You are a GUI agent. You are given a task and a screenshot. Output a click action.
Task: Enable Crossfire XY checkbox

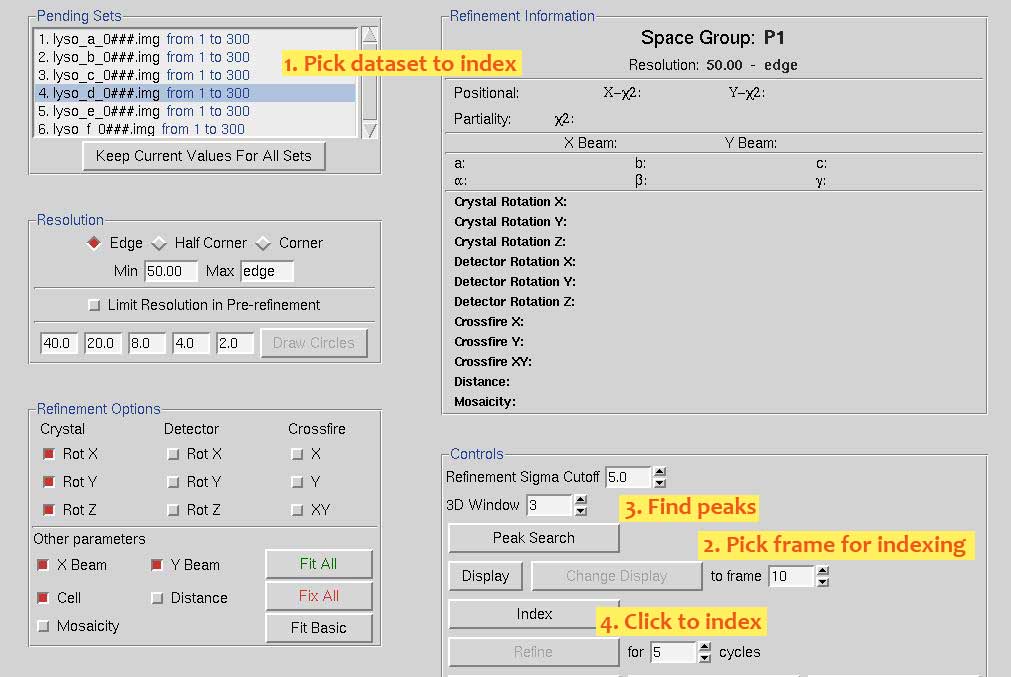(296, 510)
